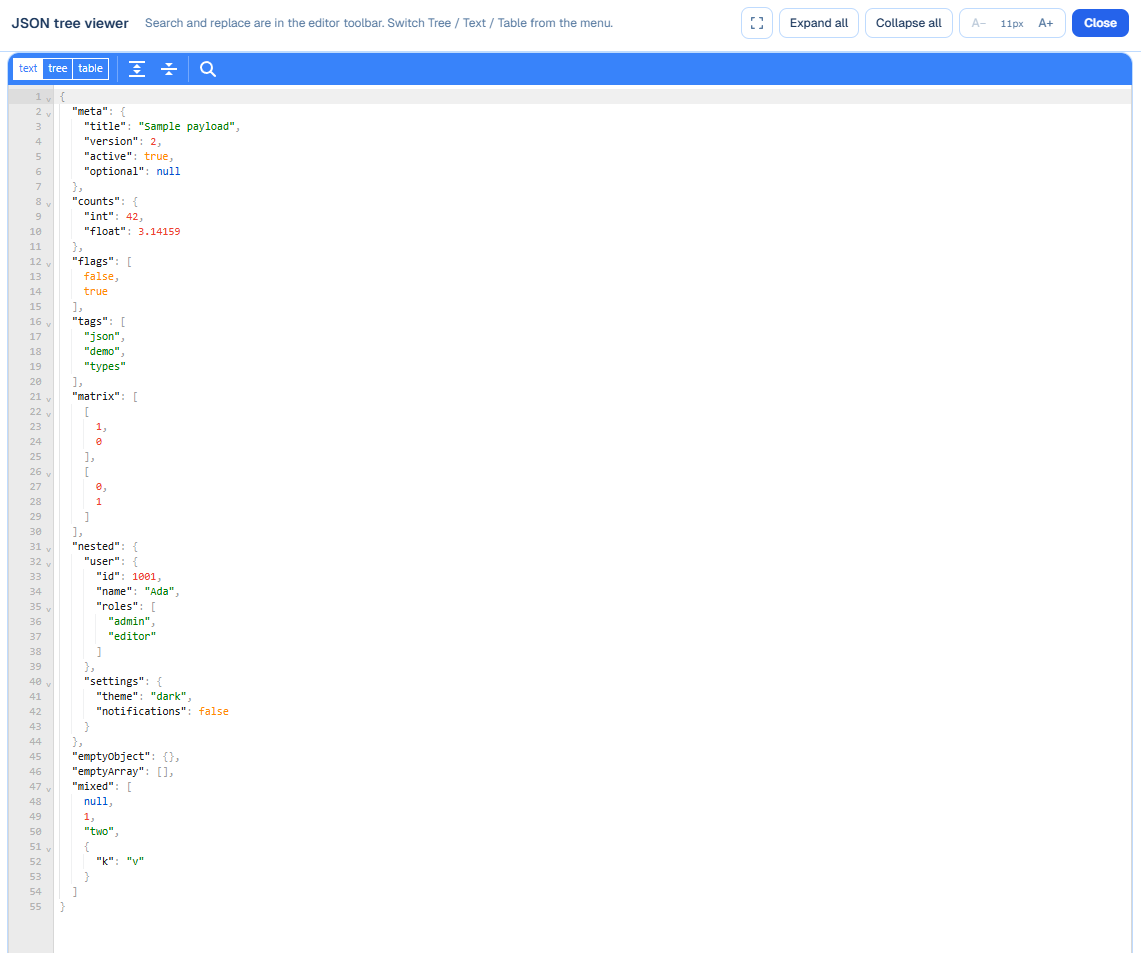Collapse the root object fold arrow on line 1

pos(49,98)
